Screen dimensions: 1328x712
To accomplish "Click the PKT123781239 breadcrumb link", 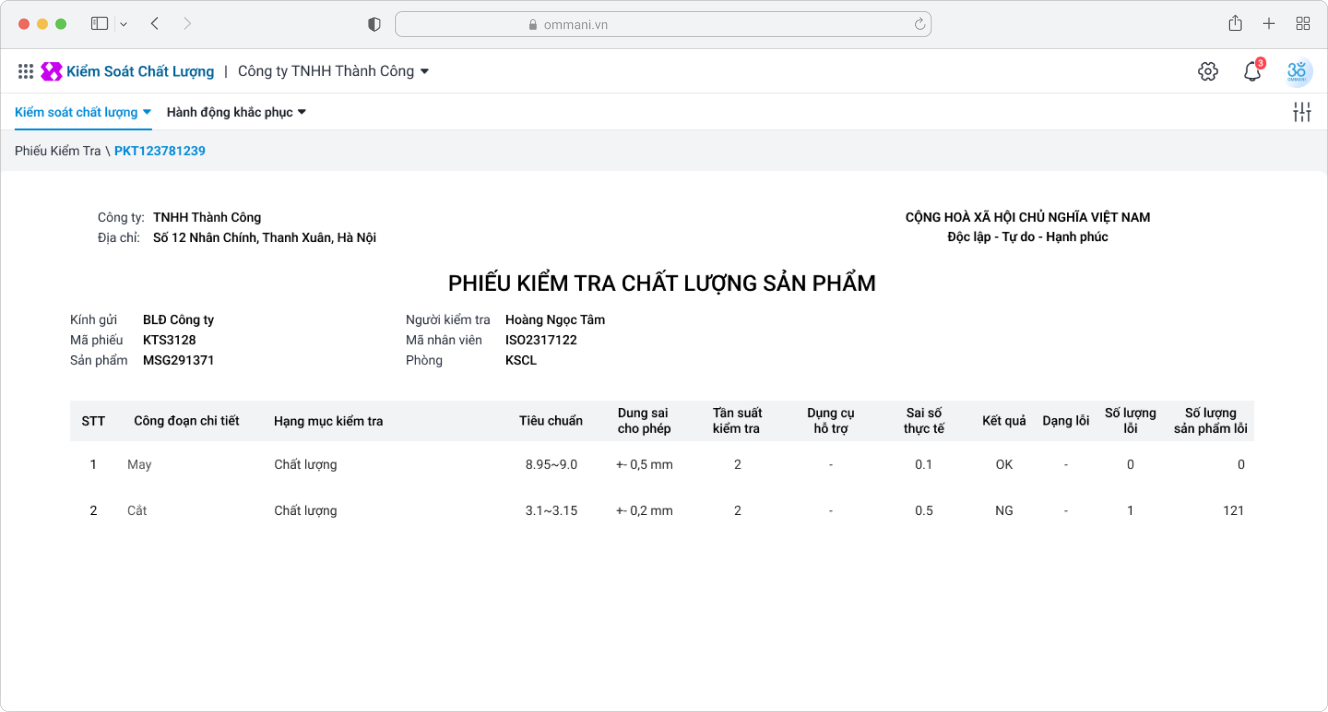I will point(160,151).
